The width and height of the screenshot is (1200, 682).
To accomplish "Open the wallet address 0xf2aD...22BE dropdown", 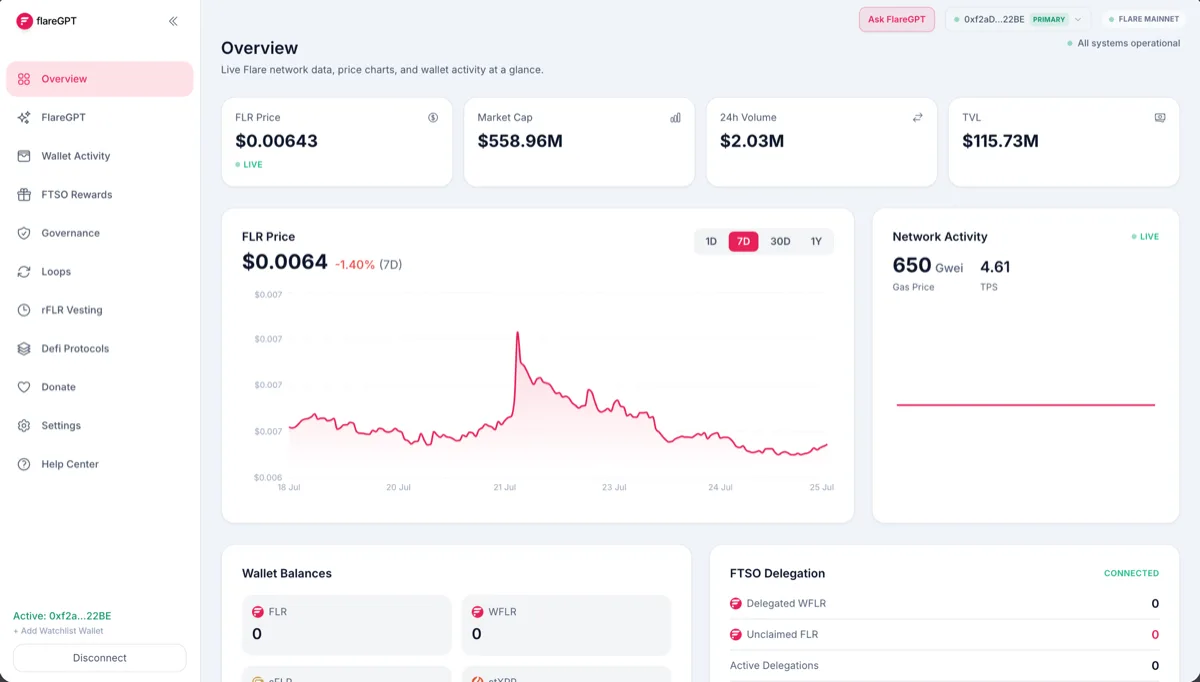I will [x=1018, y=19].
